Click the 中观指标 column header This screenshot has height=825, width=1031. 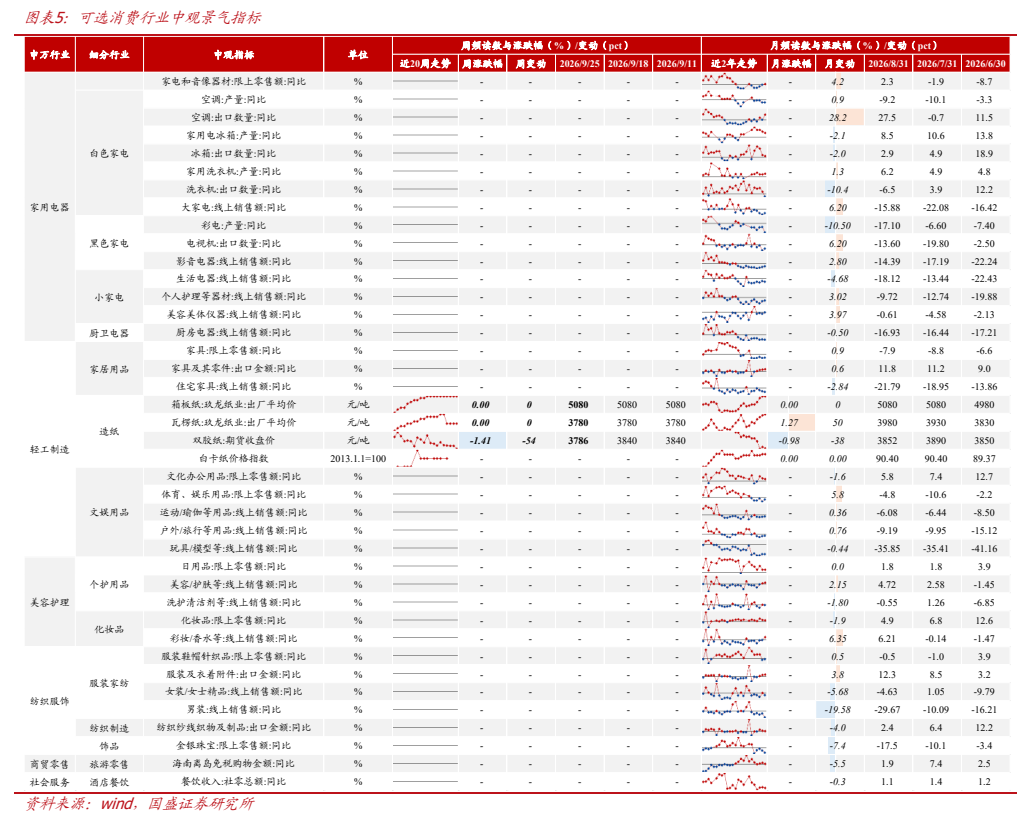pos(233,55)
